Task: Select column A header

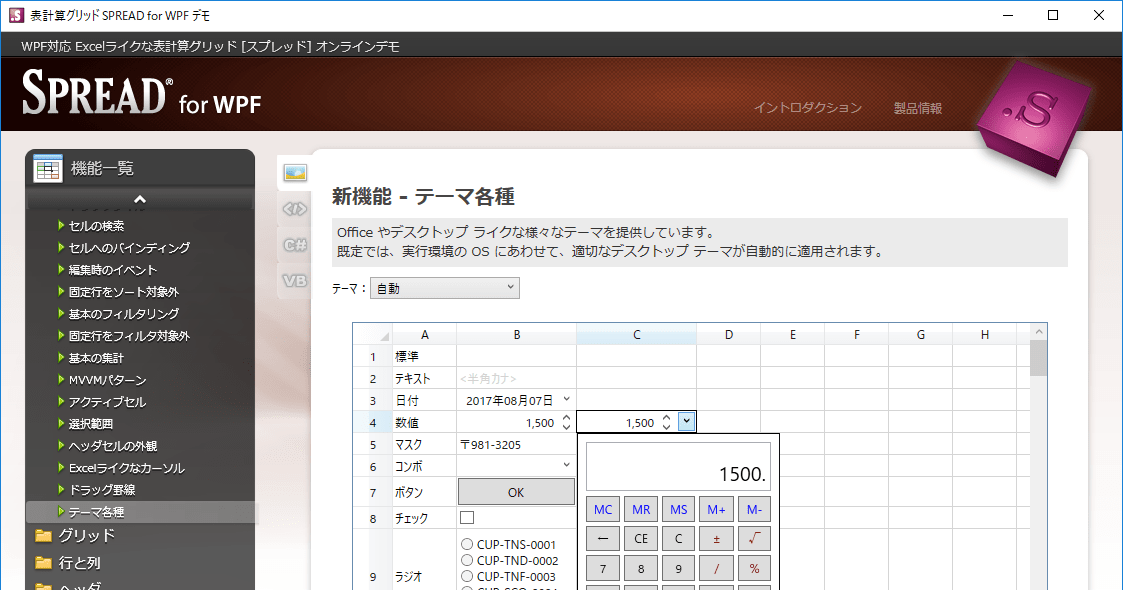Action: coord(424,334)
